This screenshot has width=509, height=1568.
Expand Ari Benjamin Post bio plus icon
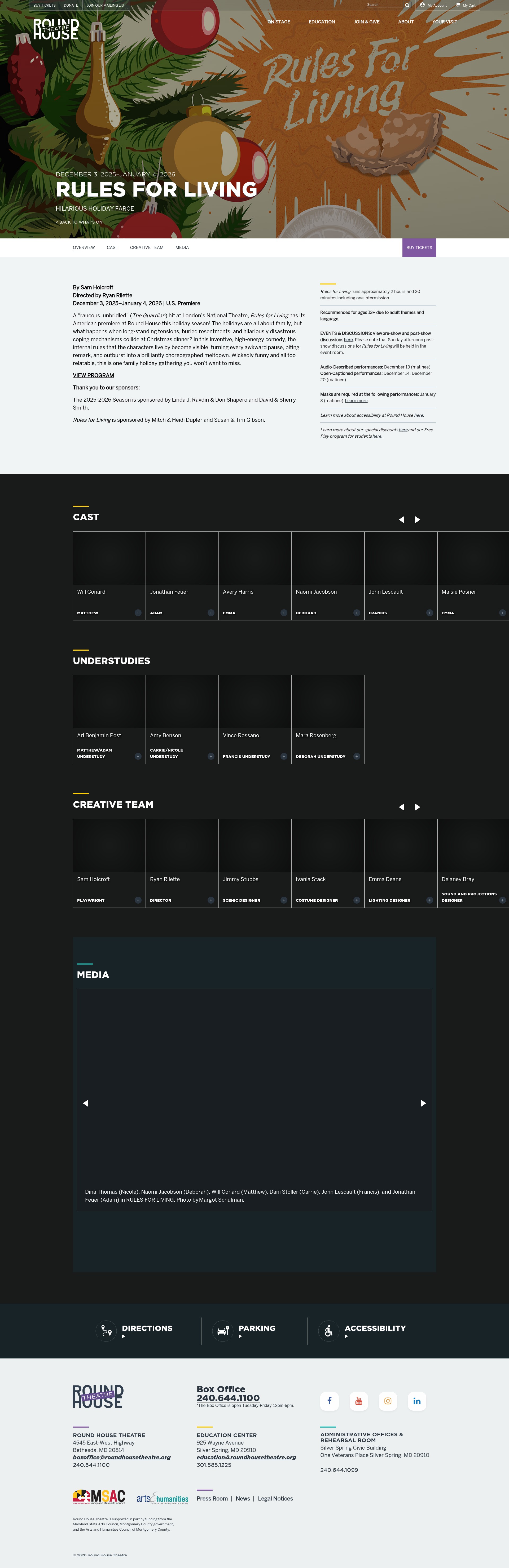138,757
